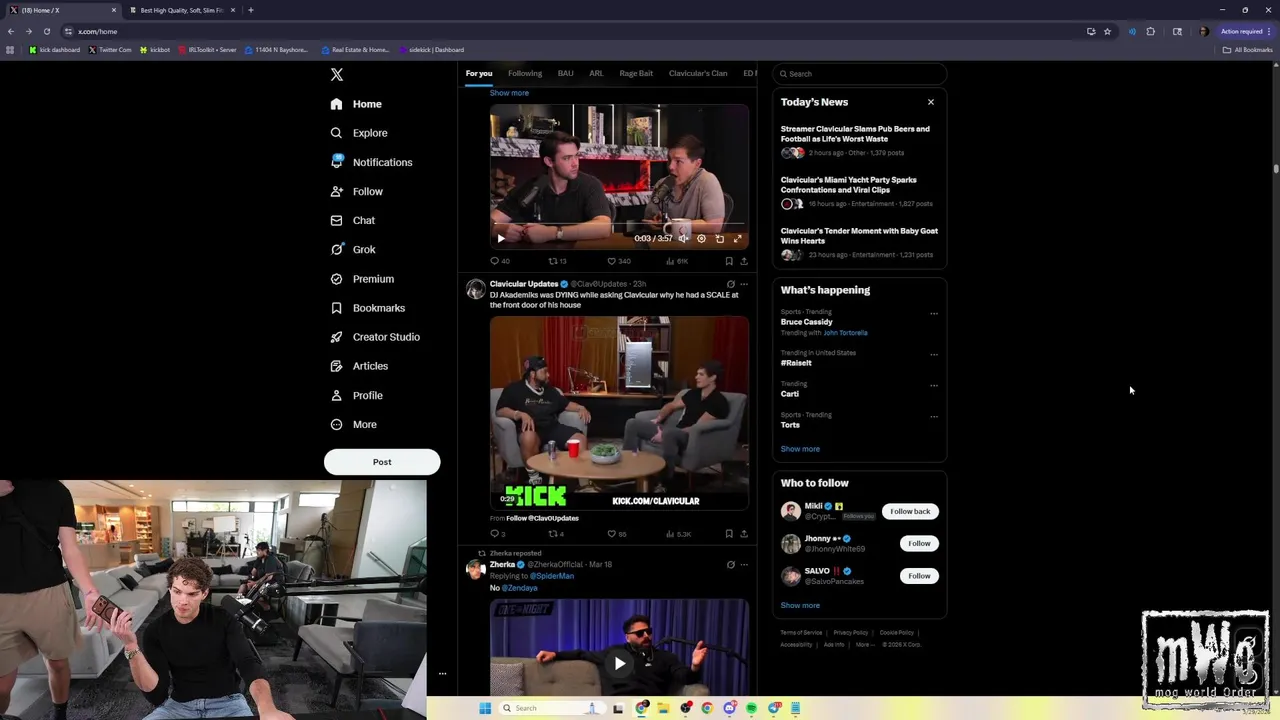Viewport: 1280px width, 720px height.
Task: Expand the 3:57 video to fullscreen
Action: tap(738, 239)
